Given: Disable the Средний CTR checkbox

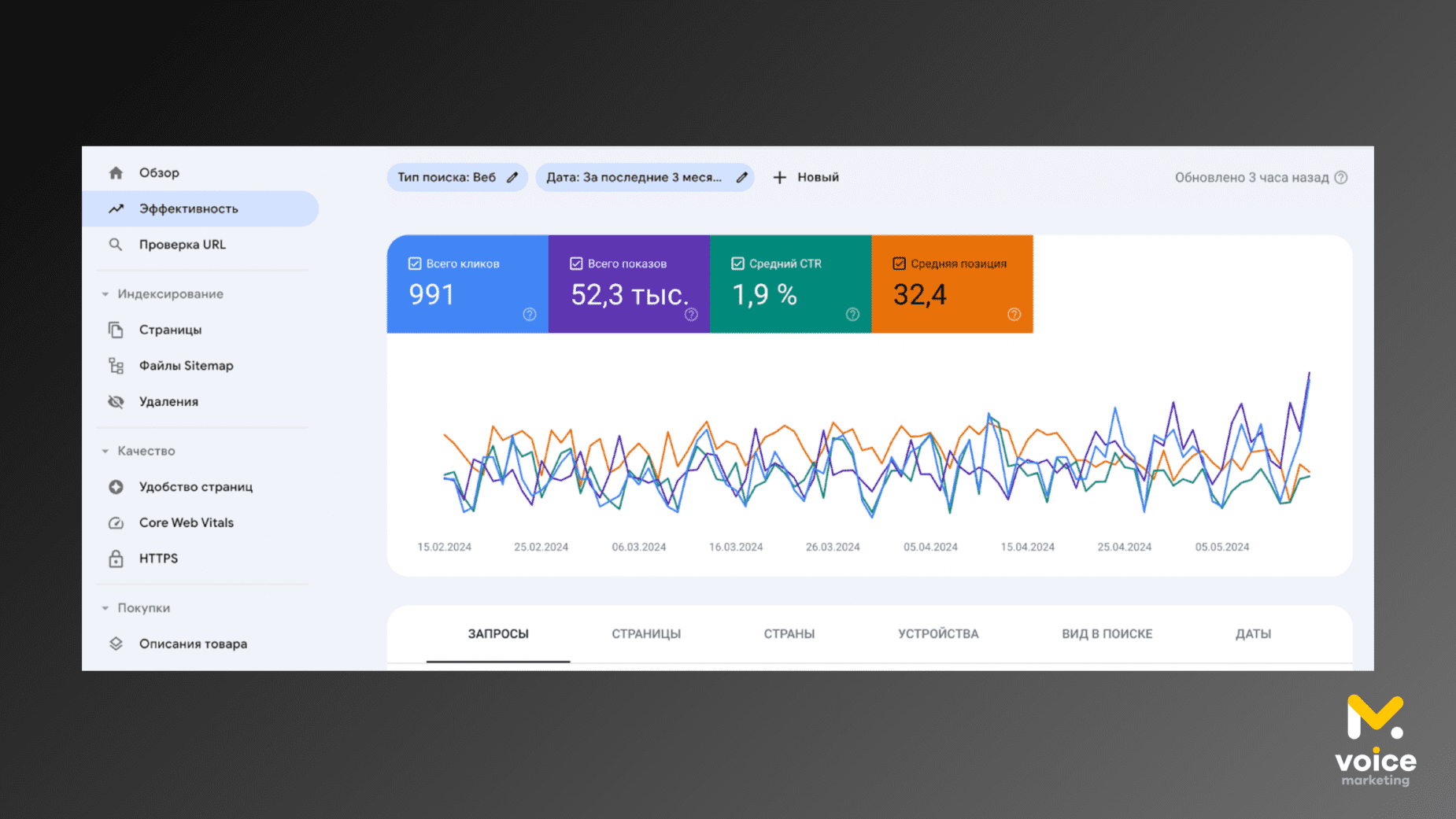Looking at the screenshot, I should click(x=737, y=264).
